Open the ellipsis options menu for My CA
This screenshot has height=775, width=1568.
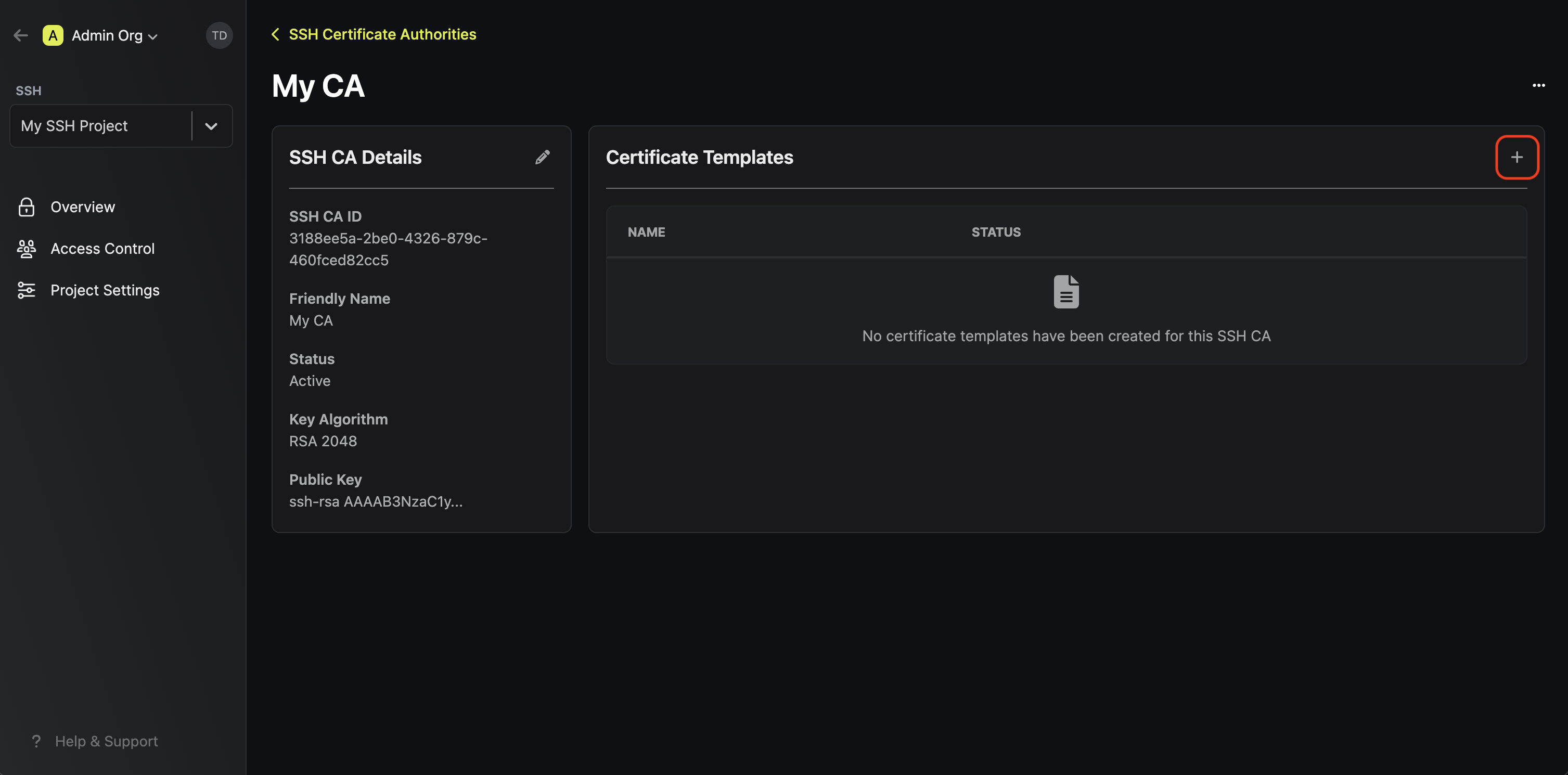(x=1539, y=86)
